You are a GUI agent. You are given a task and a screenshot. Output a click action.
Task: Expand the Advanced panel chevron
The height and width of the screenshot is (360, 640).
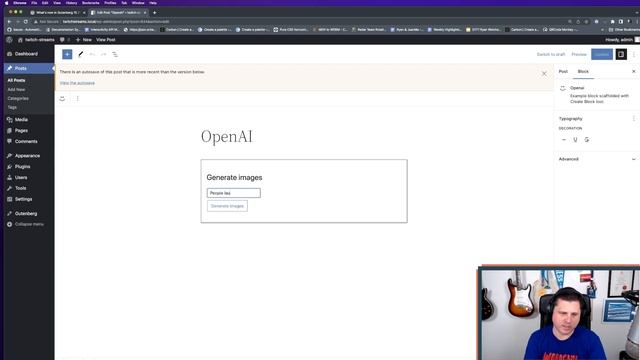point(633,159)
